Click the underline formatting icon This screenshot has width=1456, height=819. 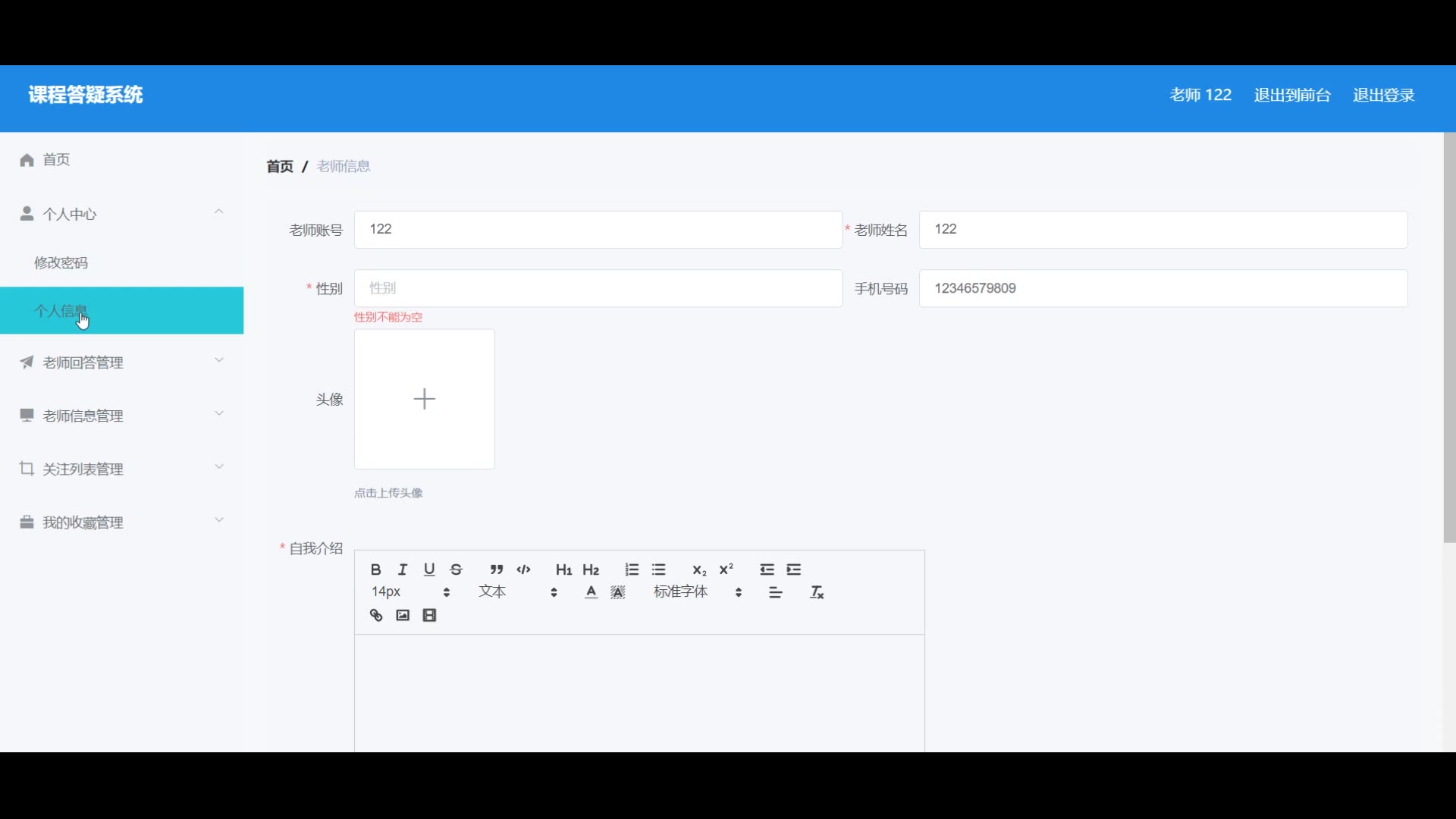[429, 570]
